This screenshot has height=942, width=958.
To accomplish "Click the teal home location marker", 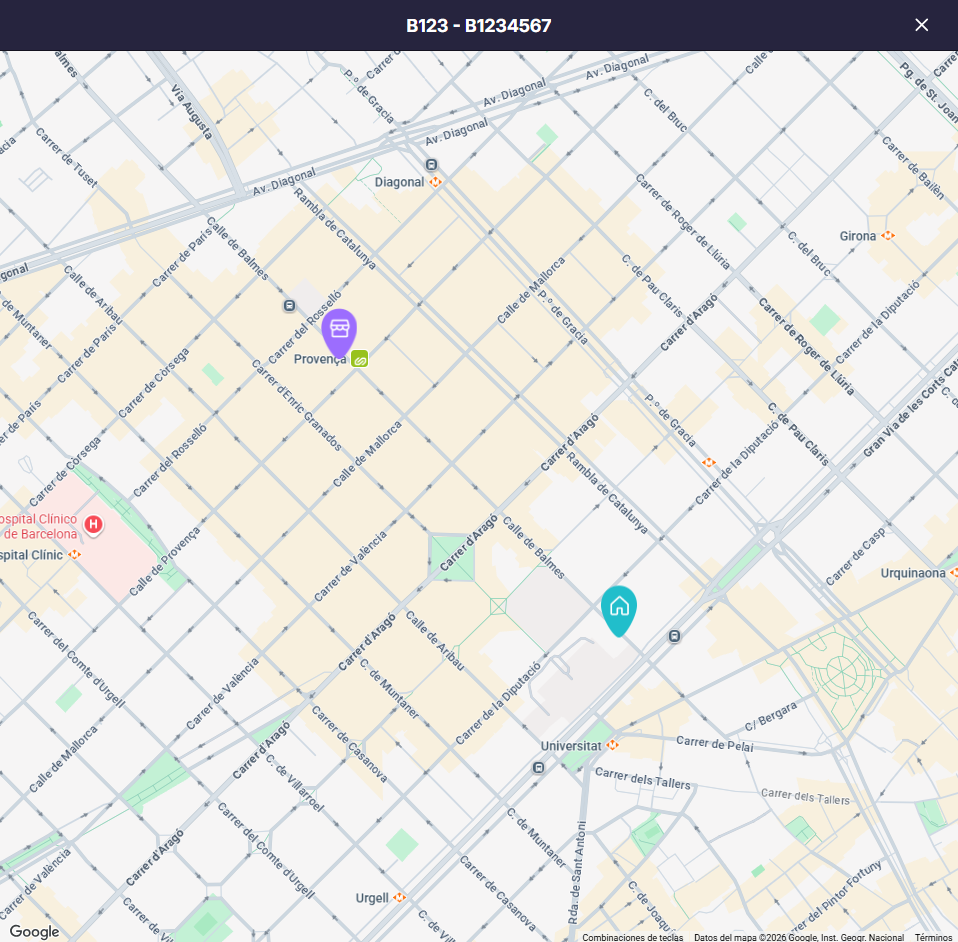I will 619,611.
